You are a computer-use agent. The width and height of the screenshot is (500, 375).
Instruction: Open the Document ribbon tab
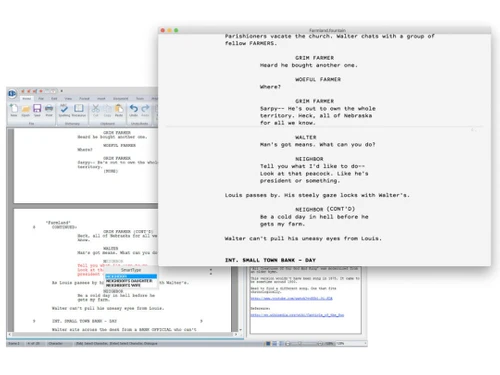click(x=120, y=99)
